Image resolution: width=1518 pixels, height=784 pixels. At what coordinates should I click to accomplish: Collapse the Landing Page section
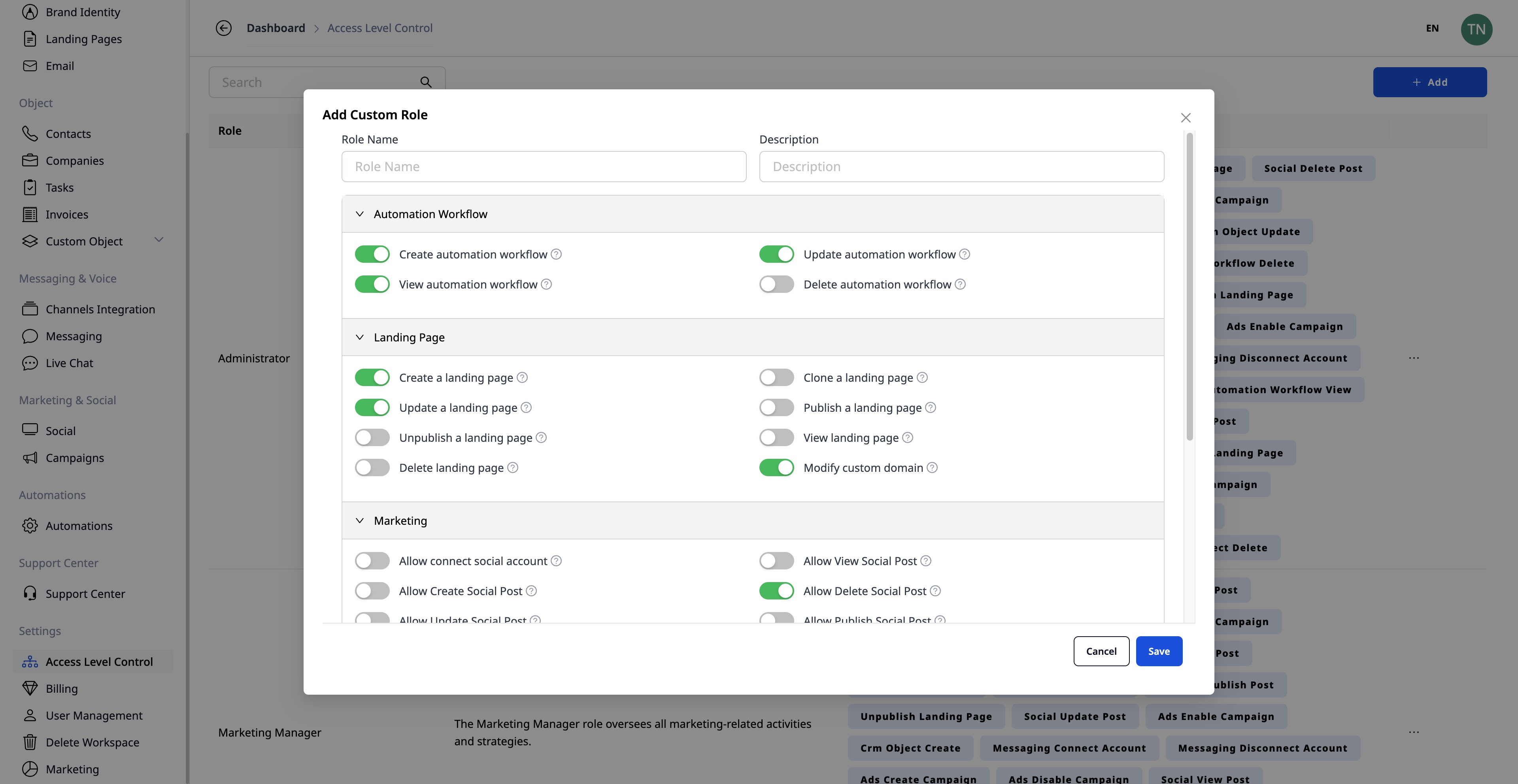point(359,337)
